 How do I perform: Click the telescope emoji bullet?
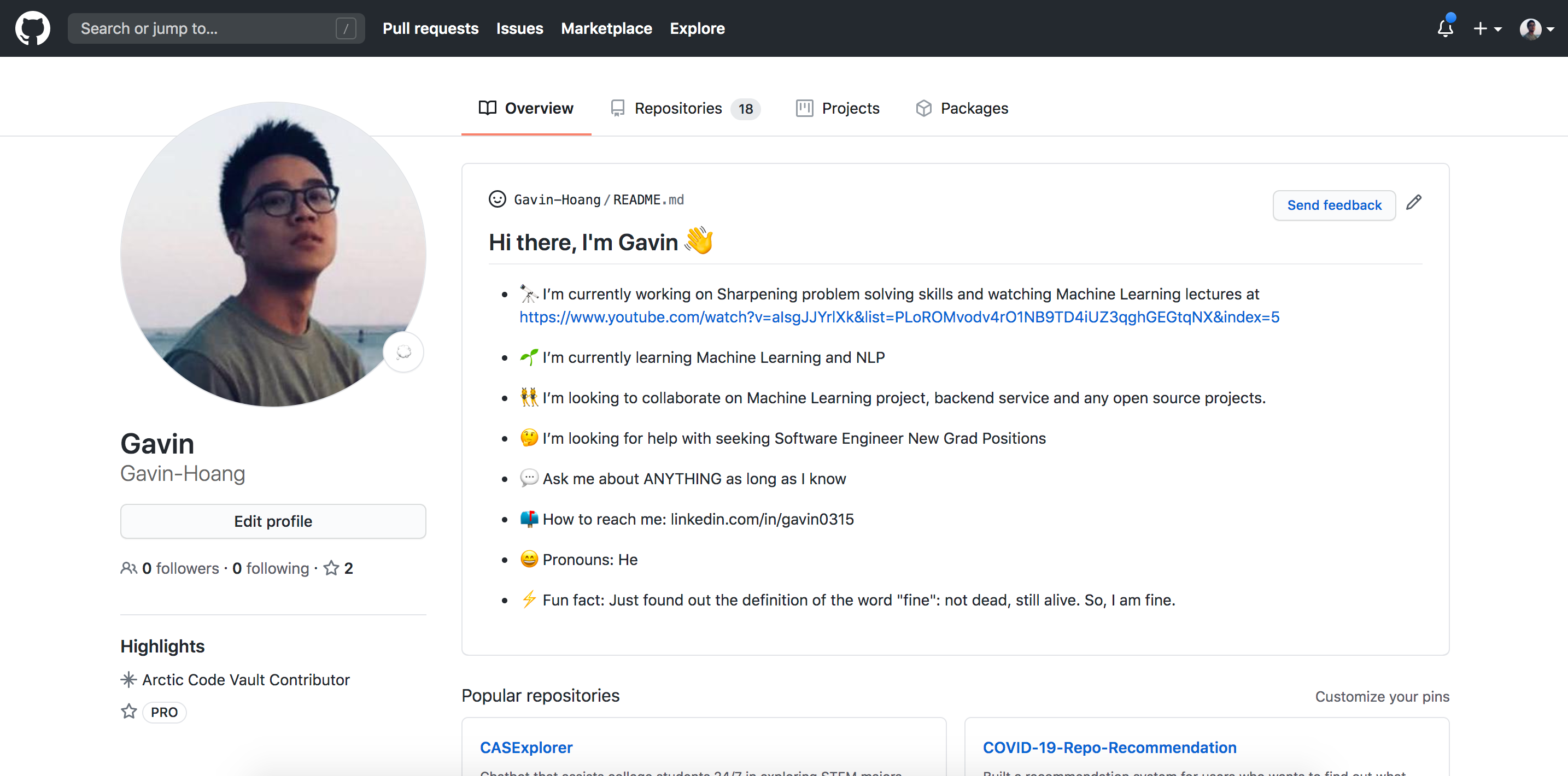tap(529, 293)
